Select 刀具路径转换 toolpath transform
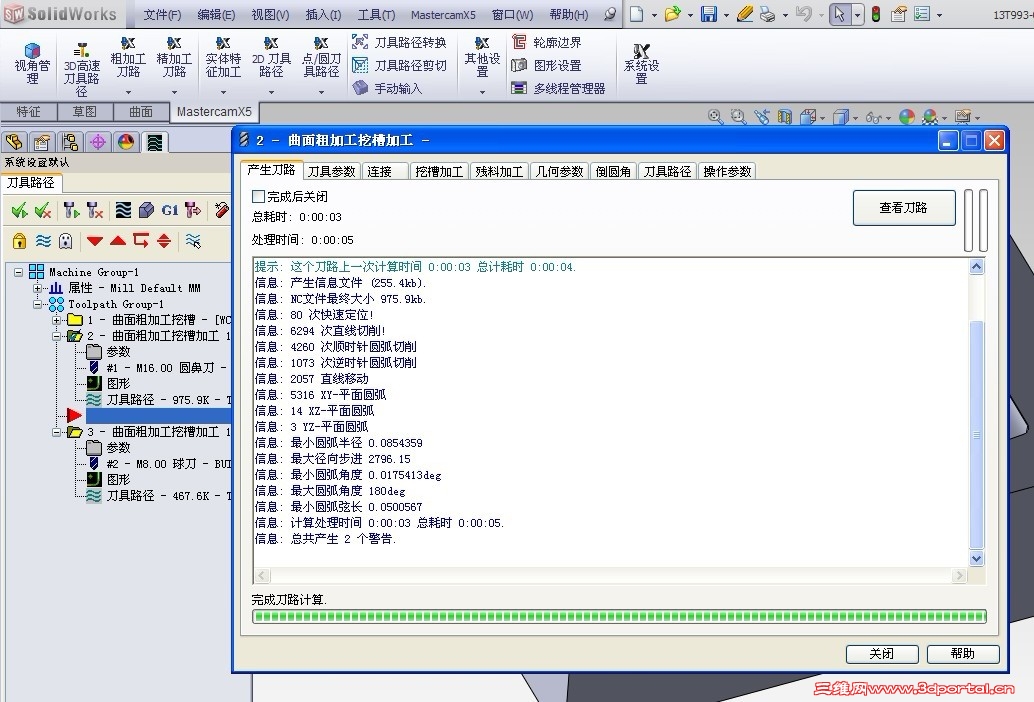Viewport: 1034px width, 702px height. pyautogui.click(x=399, y=43)
